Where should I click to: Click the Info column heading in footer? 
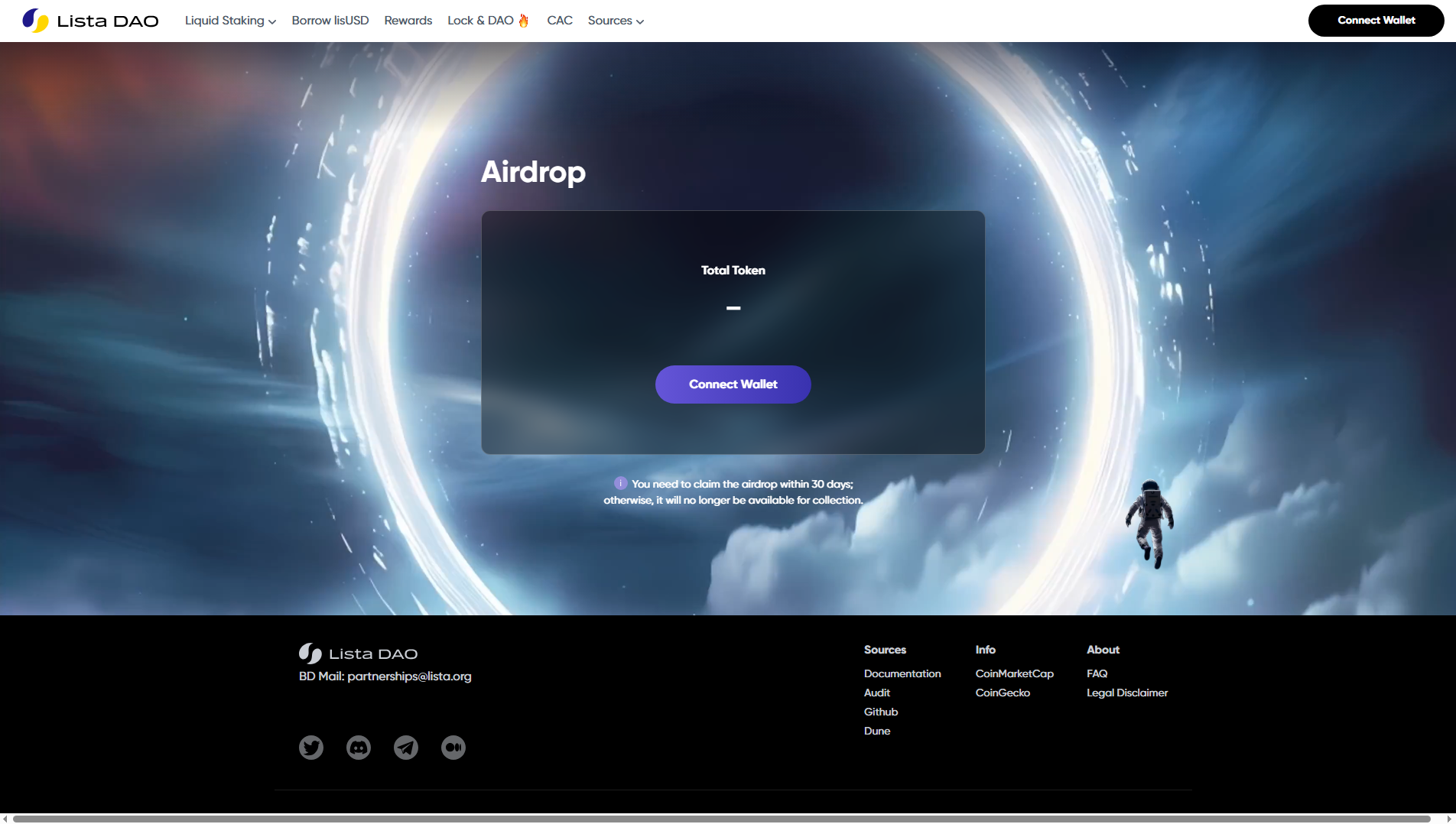(x=986, y=650)
